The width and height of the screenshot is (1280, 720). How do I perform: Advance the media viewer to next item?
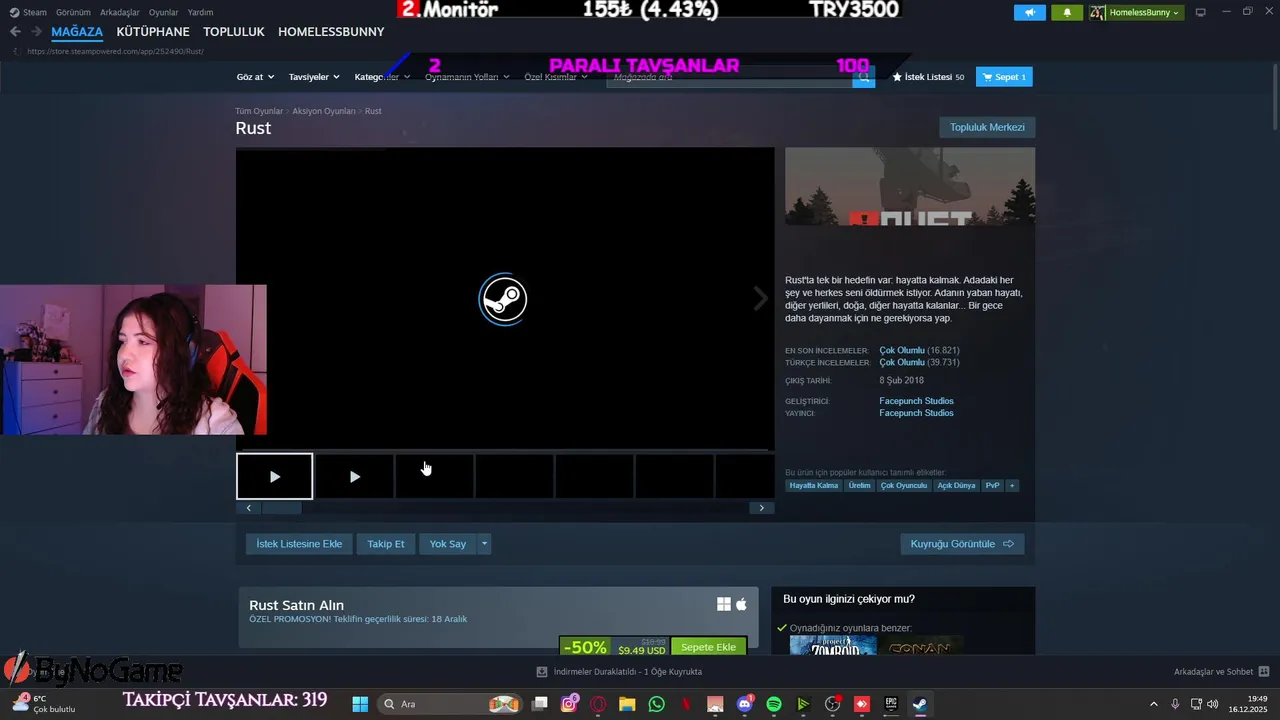coord(760,298)
